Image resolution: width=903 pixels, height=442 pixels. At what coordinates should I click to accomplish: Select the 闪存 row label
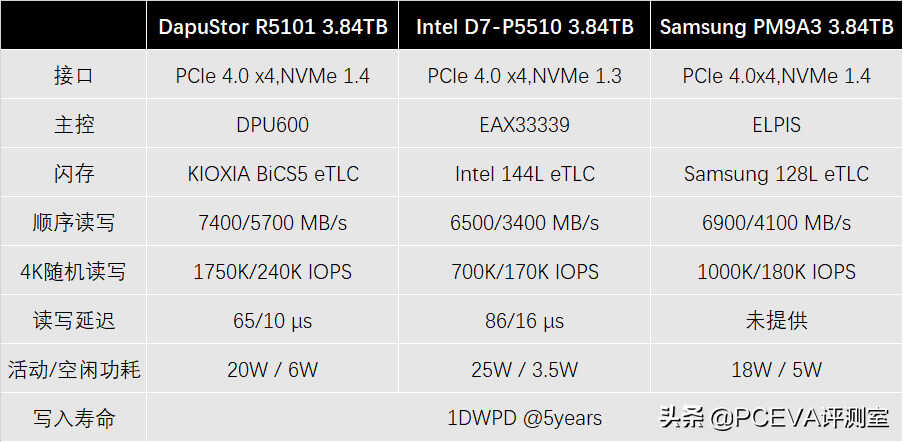[x=73, y=173]
